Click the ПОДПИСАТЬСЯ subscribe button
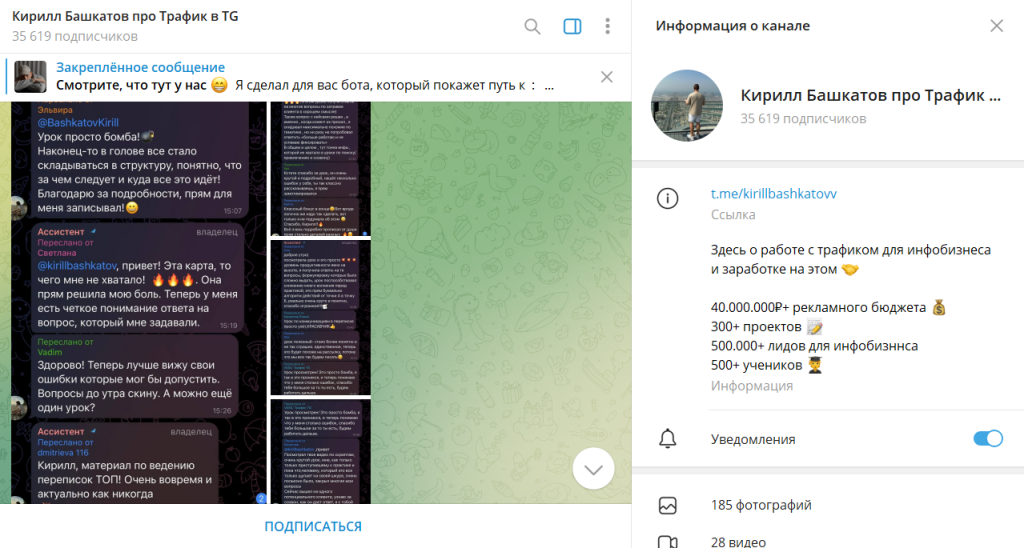 [313, 526]
